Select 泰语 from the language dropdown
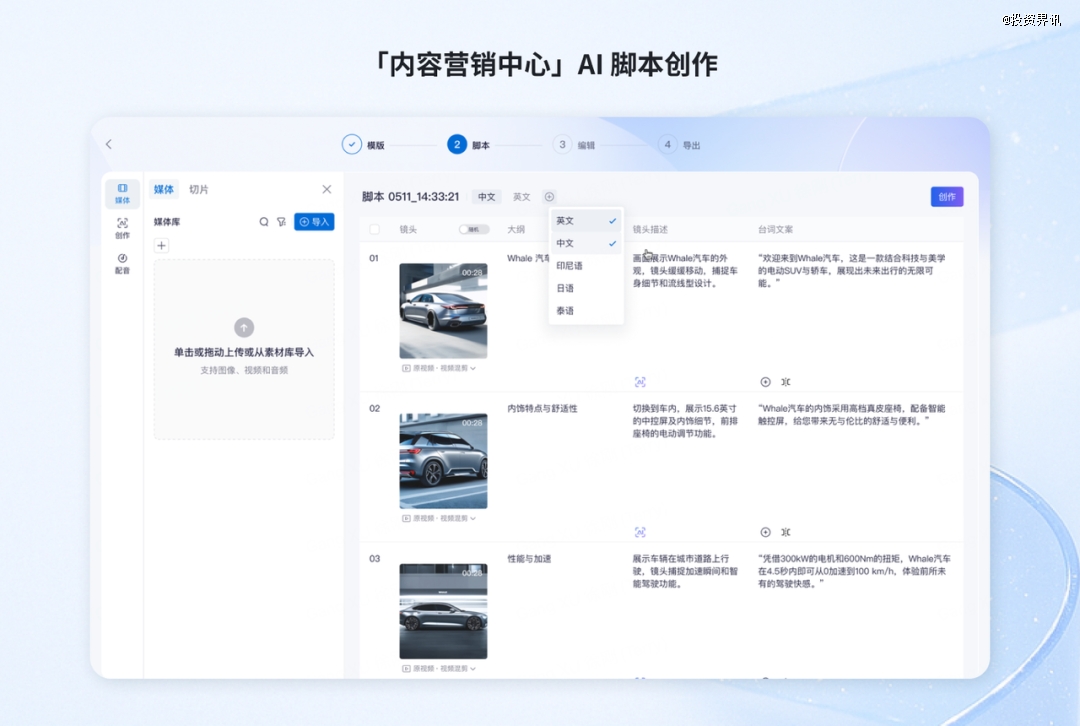The height and width of the screenshot is (726, 1080). (586, 311)
